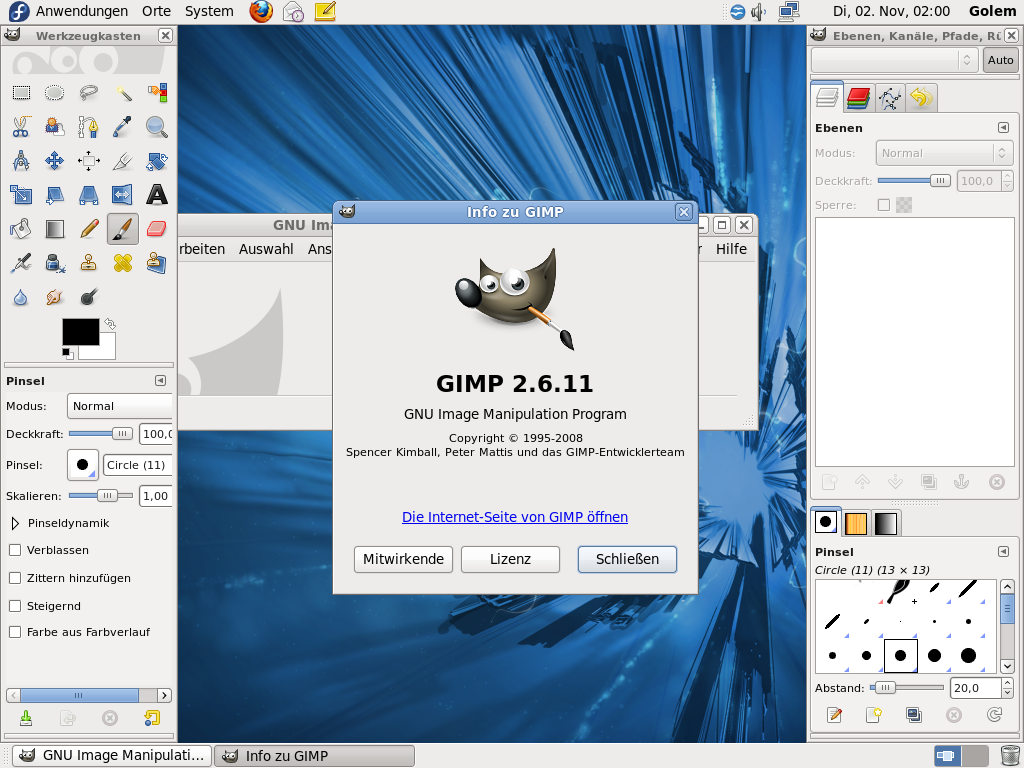Activate the Bucket Fill tool
The width and height of the screenshot is (1024, 768).
(21, 229)
